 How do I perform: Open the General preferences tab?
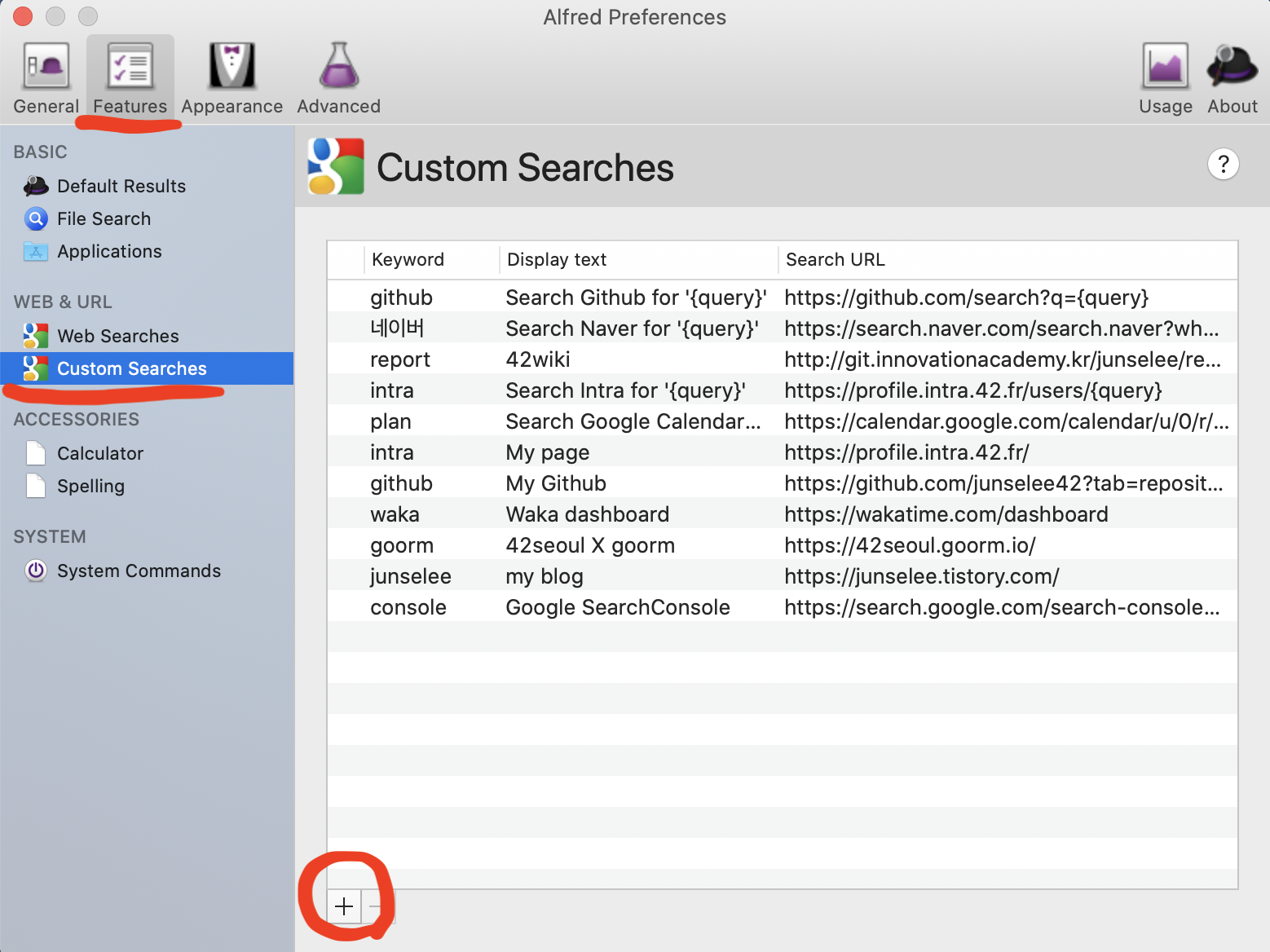(46, 78)
